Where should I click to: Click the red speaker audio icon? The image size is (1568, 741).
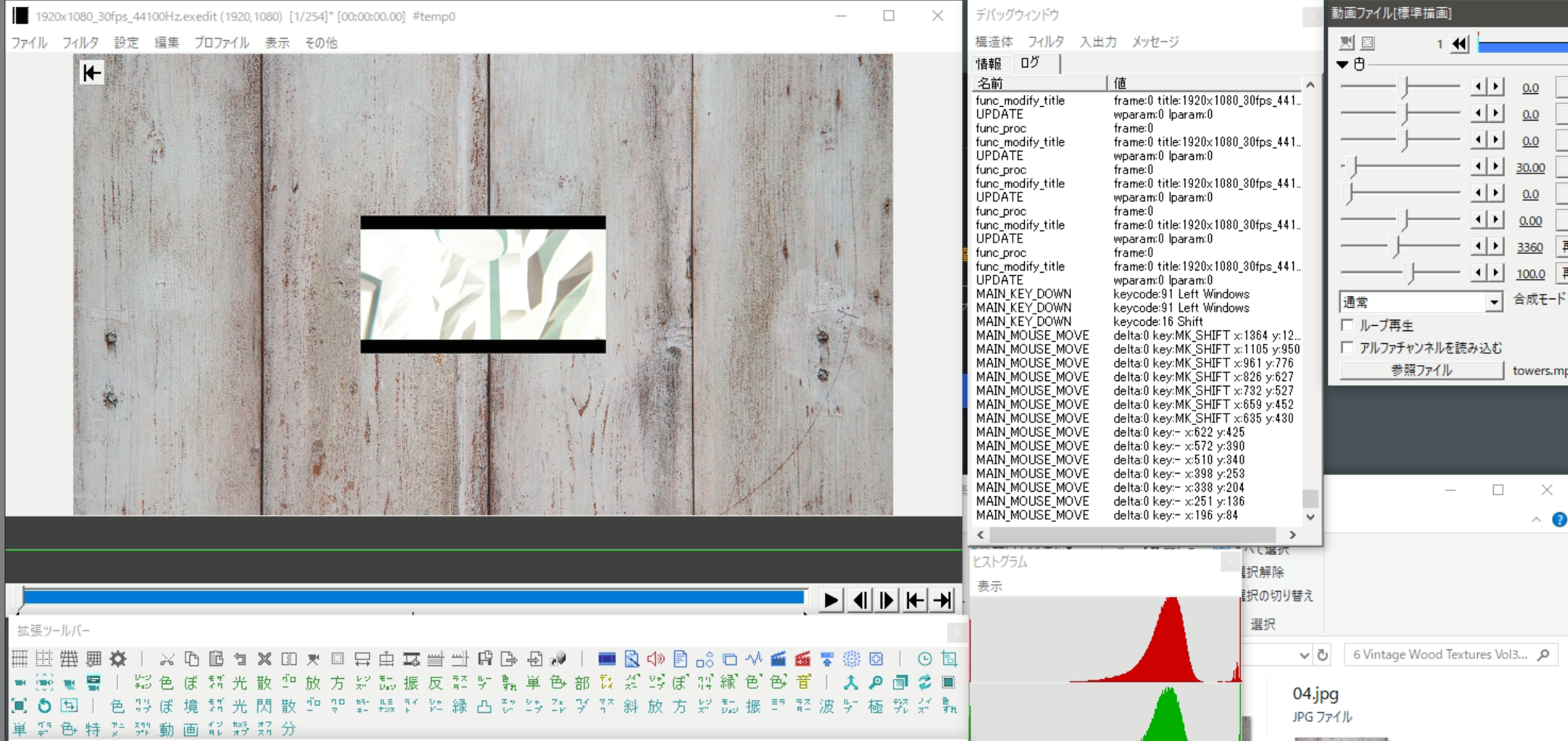(x=656, y=659)
